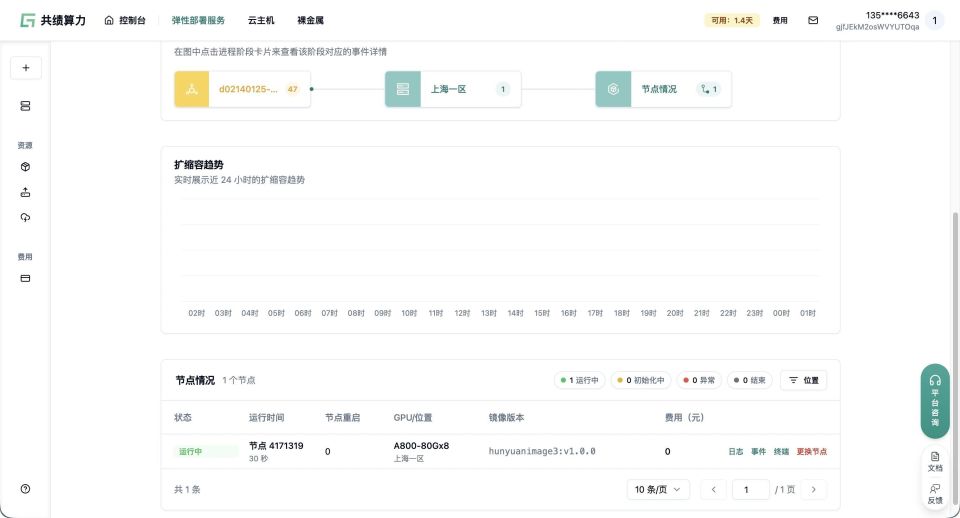This screenshot has width=960, height=518.
Task: Click 节点 4171319 name
Action: click(276, 446)
